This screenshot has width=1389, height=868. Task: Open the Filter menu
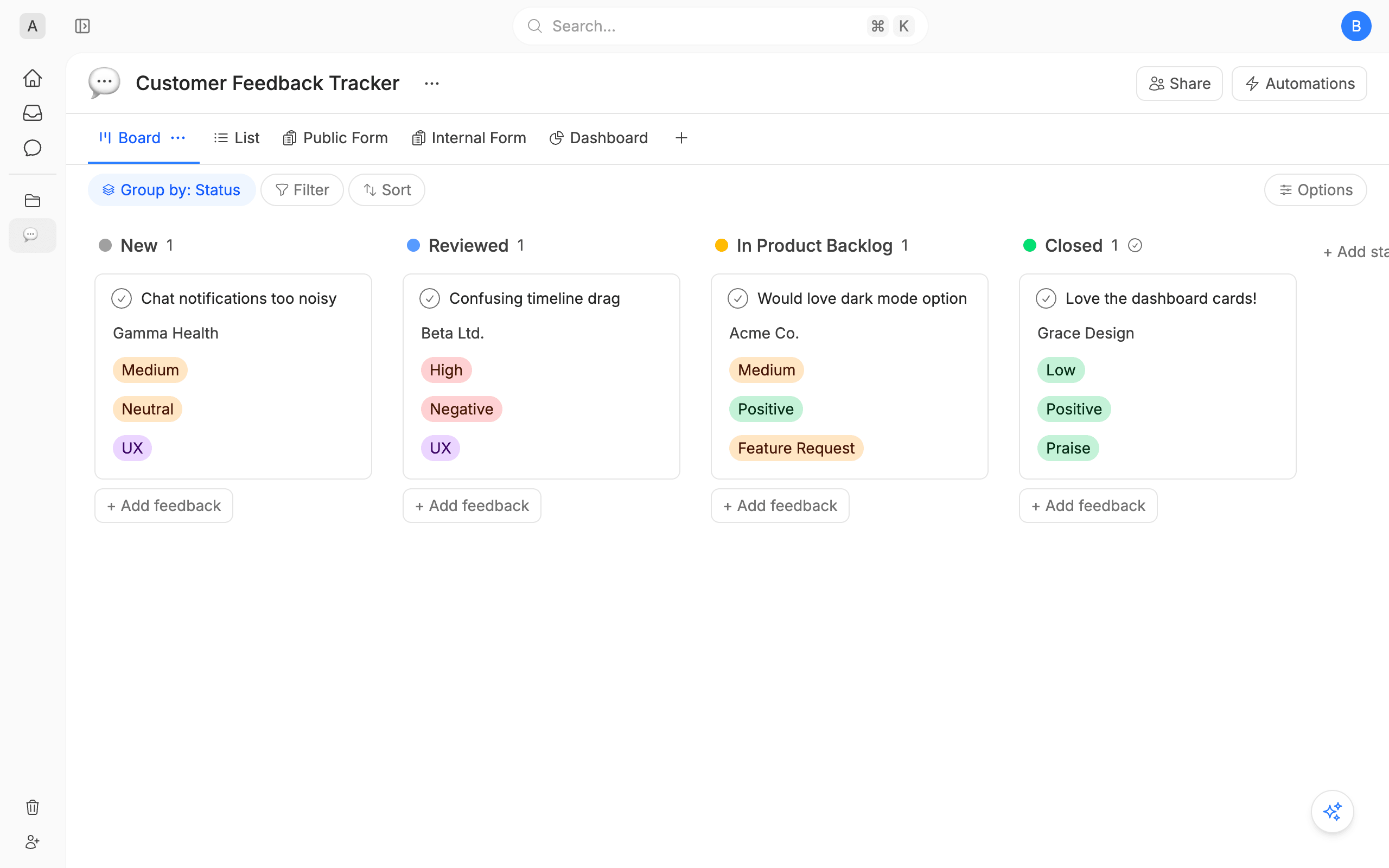302,190
